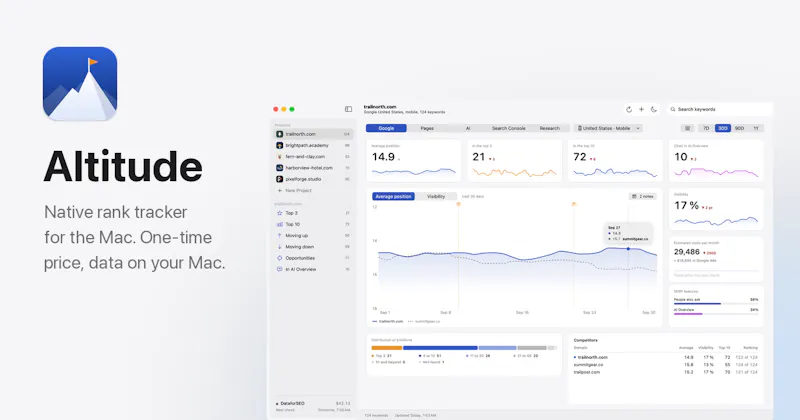This screenshot has height=420, width=800.
Task: Open the Top 10 keyword filter
Action: click(x=313, y=224)
